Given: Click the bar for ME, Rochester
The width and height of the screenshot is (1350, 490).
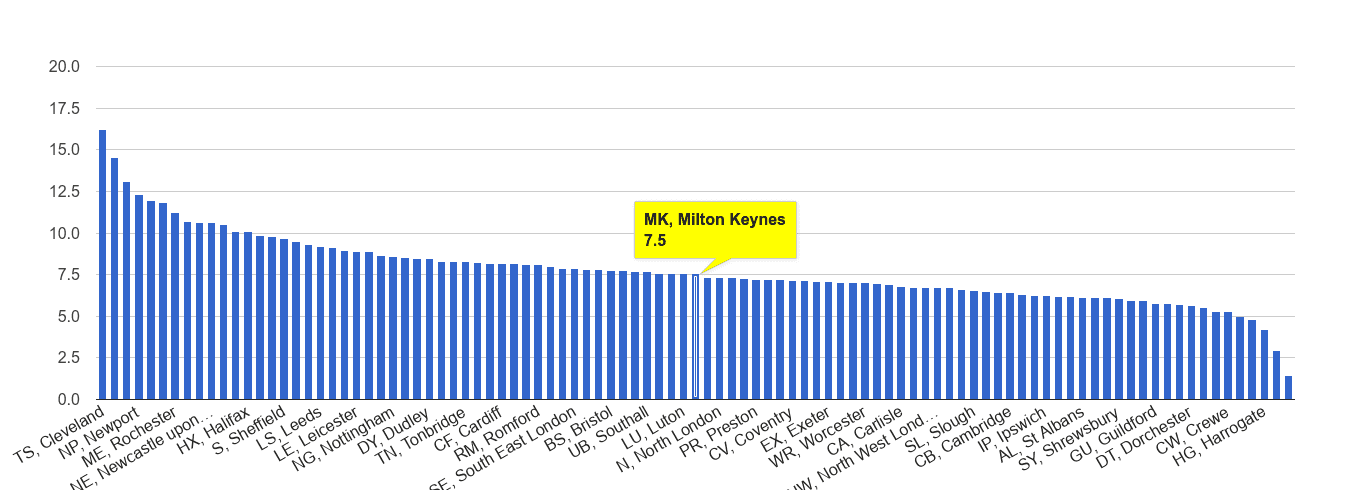Looking at the screenshot, I should click(175, 307).
